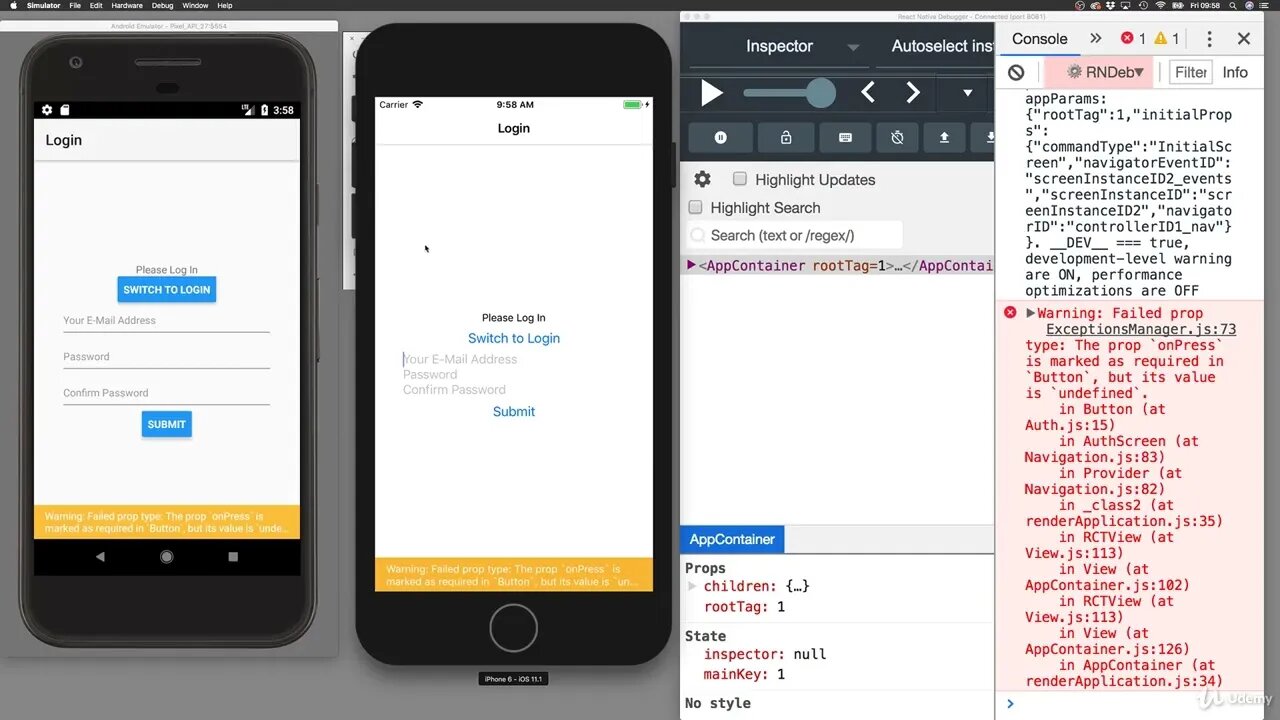The image size is (1280, 720).
Task: Click the console Filter field
Action: [1191, 72]
